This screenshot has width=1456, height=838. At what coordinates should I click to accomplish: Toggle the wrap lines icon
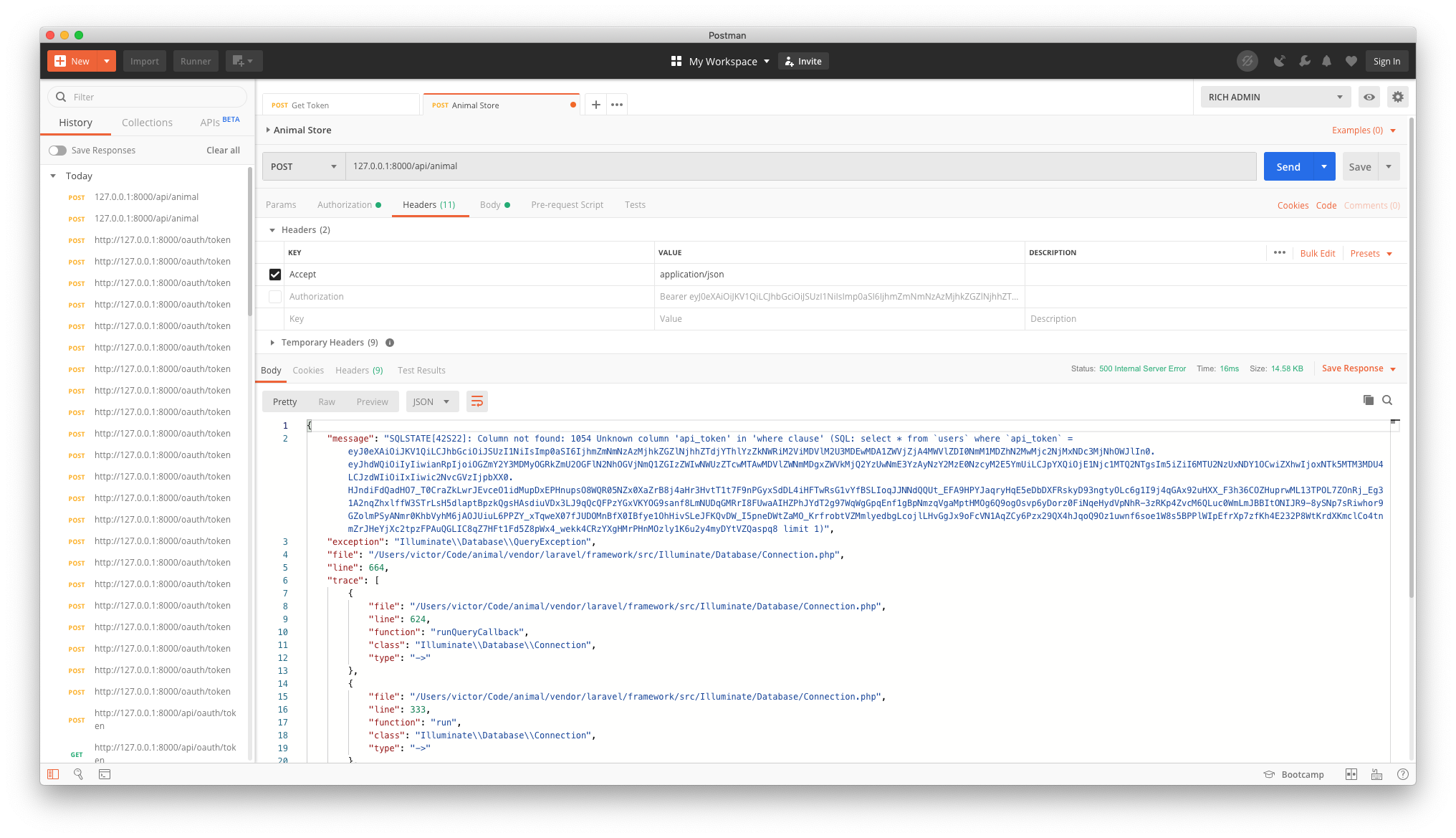477,401
